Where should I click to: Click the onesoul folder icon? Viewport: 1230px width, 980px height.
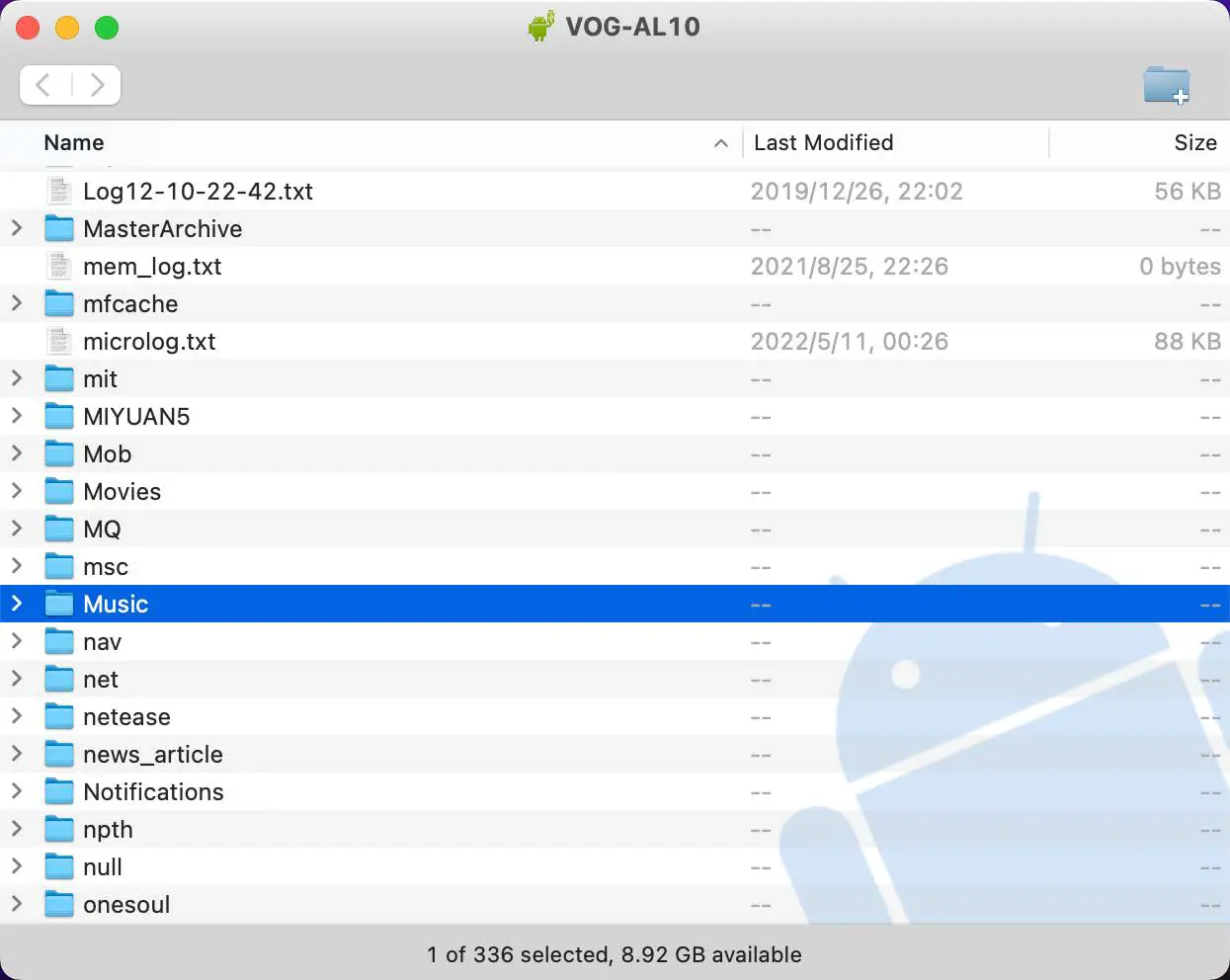click(x=59, y=904)
